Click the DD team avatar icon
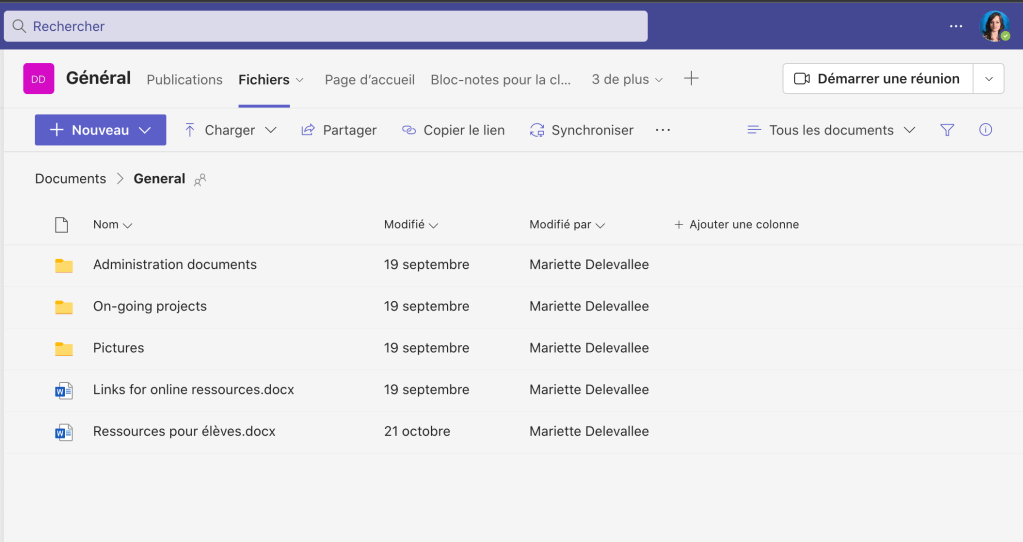 [39, 79]
